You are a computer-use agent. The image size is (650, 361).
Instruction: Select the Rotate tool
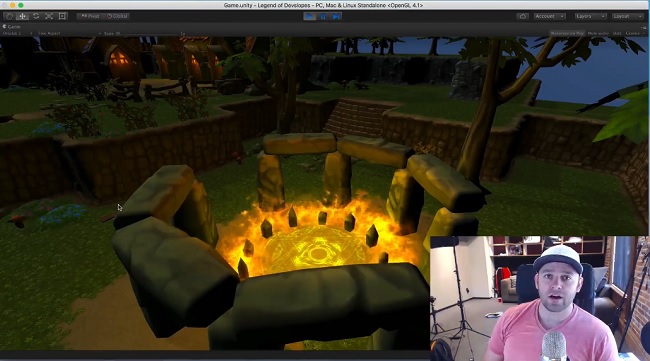tap(36, 16)
